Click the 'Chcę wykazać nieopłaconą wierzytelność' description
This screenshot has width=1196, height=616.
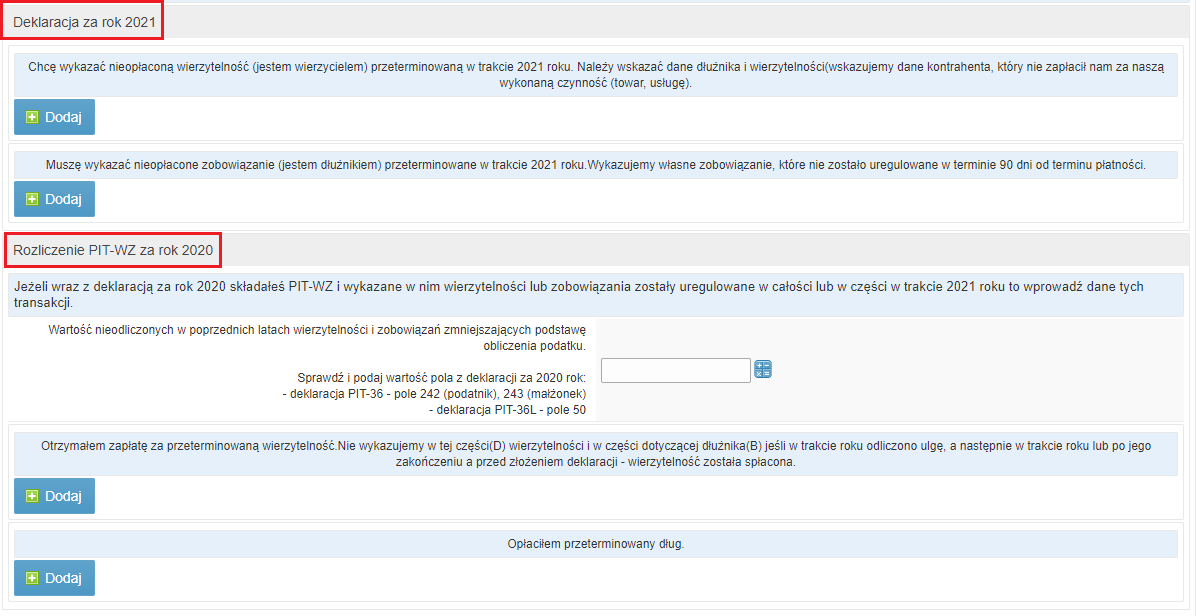[596, 75]
